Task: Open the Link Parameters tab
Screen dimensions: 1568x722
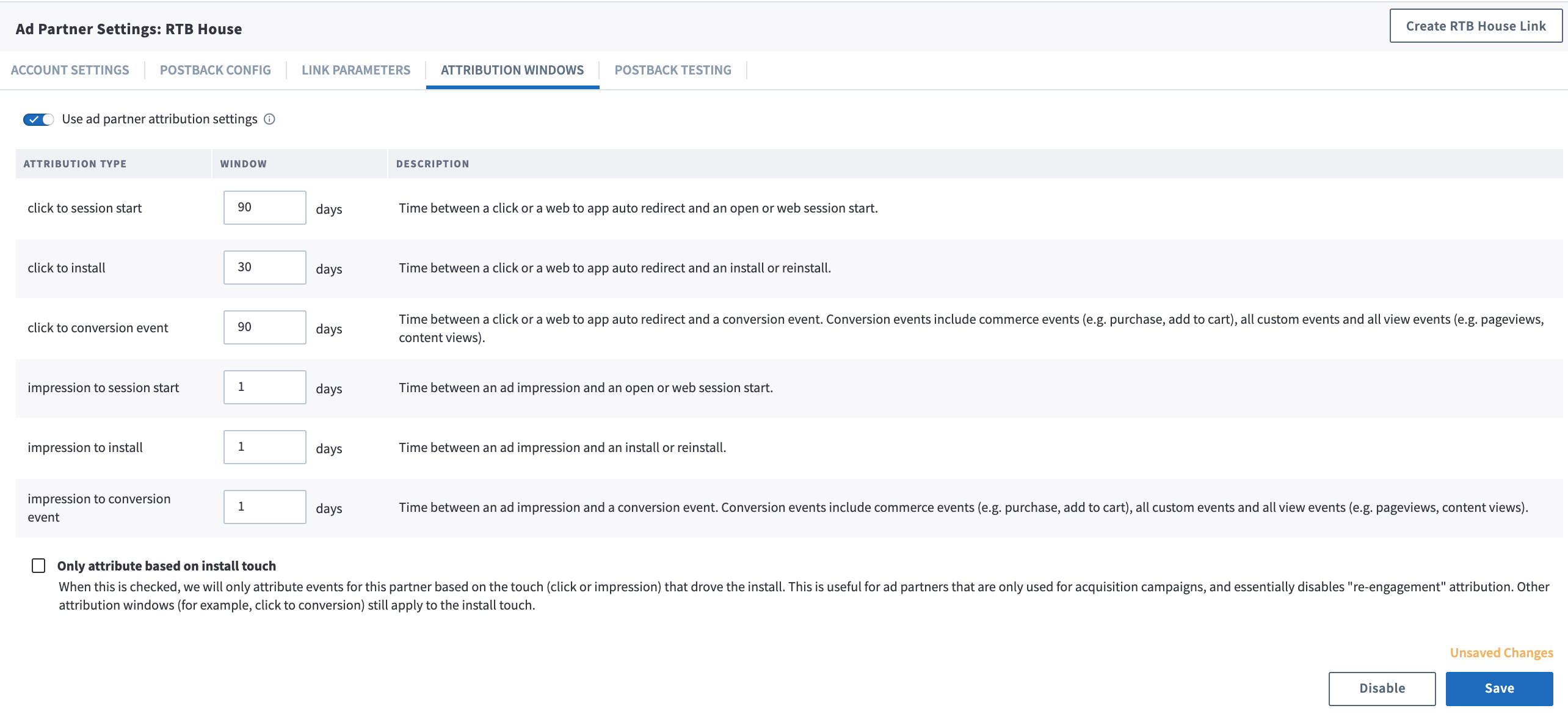Action: click(356, 70)
